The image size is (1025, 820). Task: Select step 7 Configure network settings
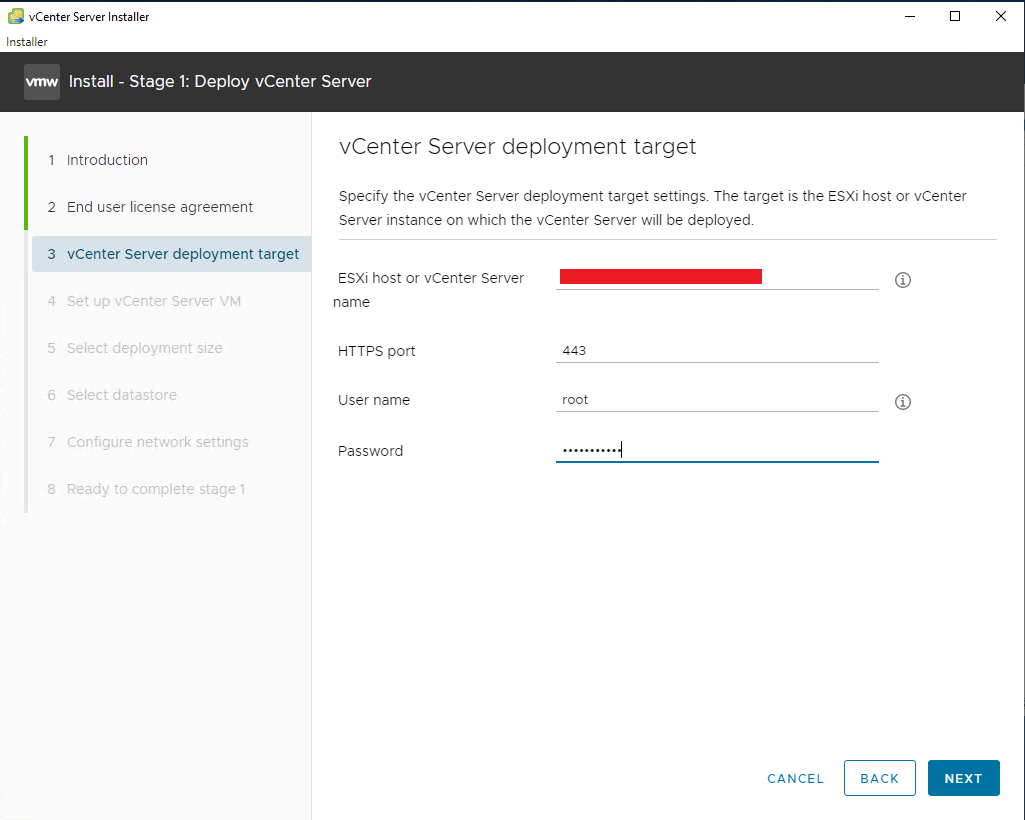click(x=148, y=442)
